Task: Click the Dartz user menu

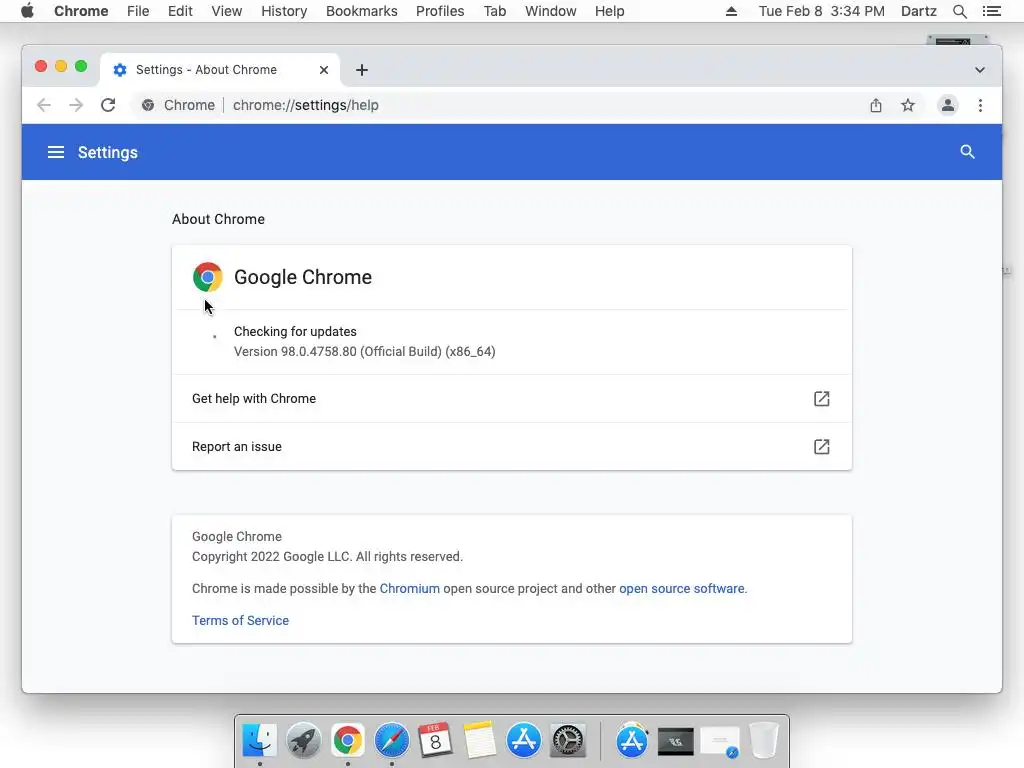Action: 919,11
